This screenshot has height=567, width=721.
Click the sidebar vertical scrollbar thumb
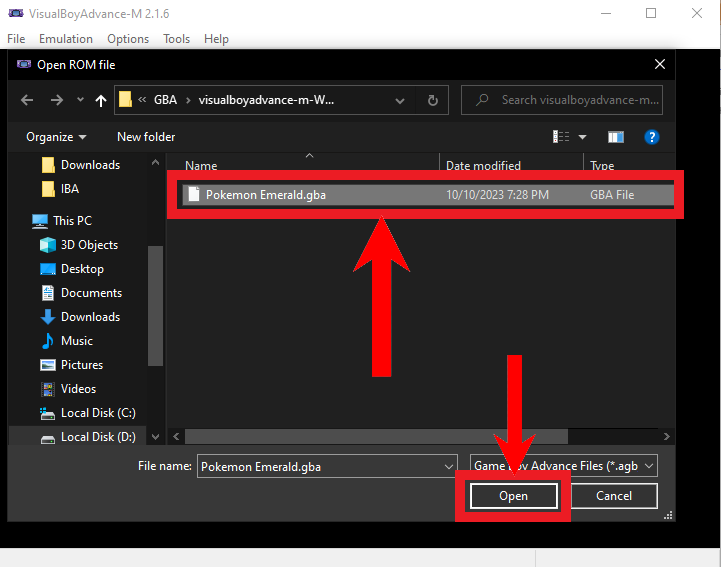point(155,306)
